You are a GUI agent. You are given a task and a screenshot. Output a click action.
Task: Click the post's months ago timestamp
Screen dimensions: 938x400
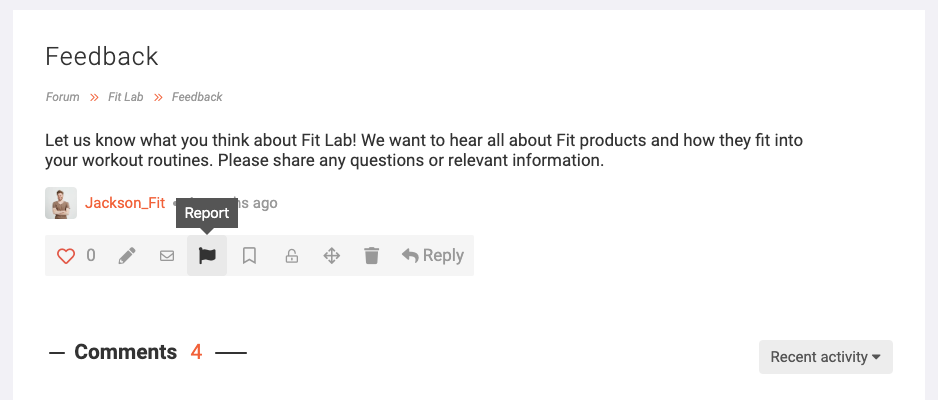[x=258, y=203]
